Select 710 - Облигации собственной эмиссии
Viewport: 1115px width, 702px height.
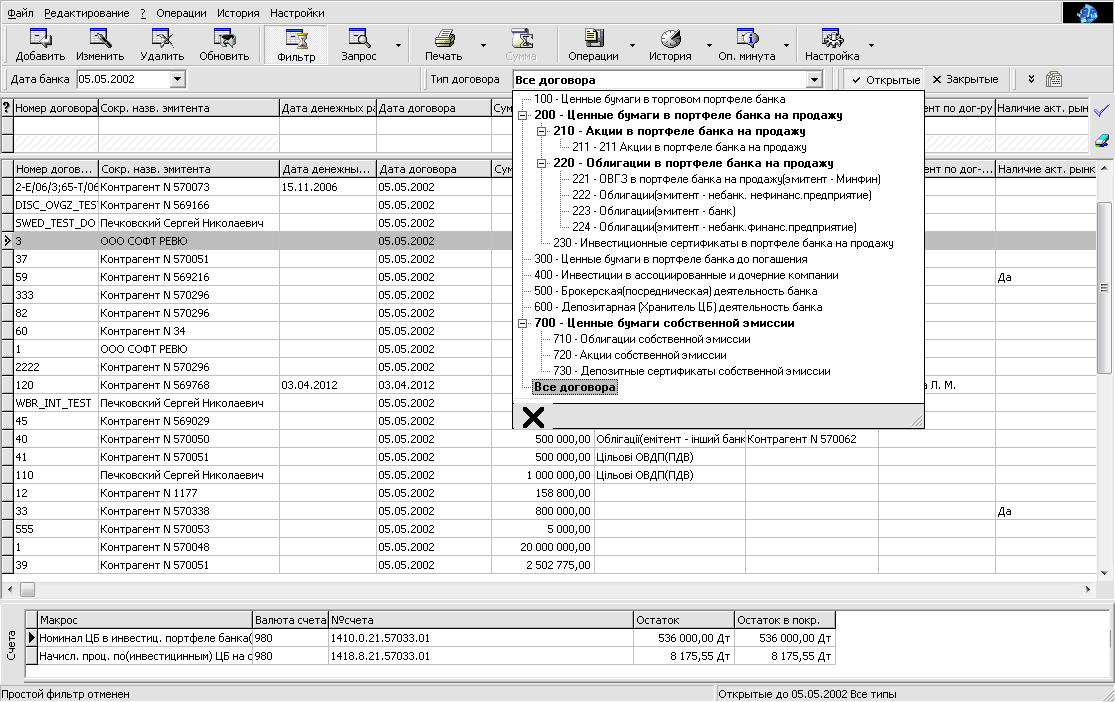pyautogui.click(x=652, y=339)
